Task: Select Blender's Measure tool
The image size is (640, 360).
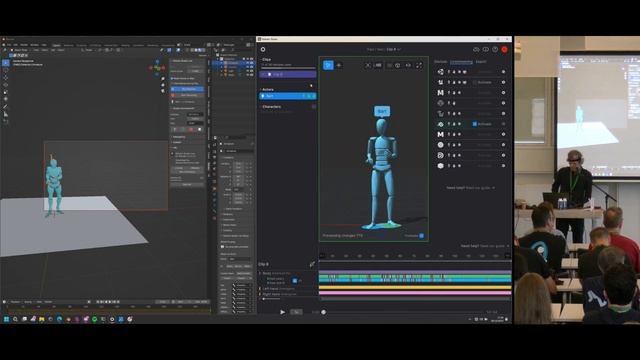Action: point(6,114)
